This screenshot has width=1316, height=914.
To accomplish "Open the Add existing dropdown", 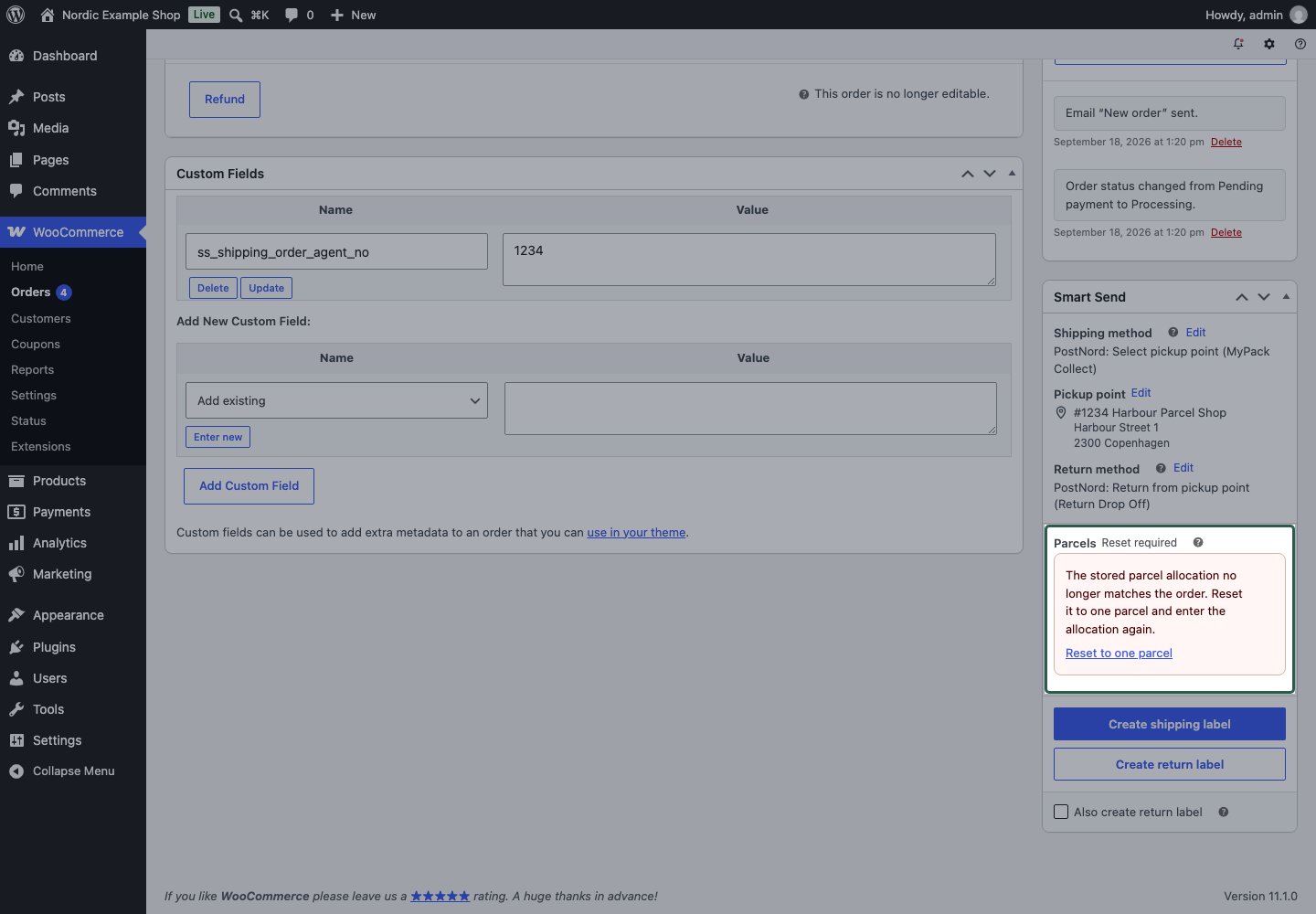I will (336, 400).
